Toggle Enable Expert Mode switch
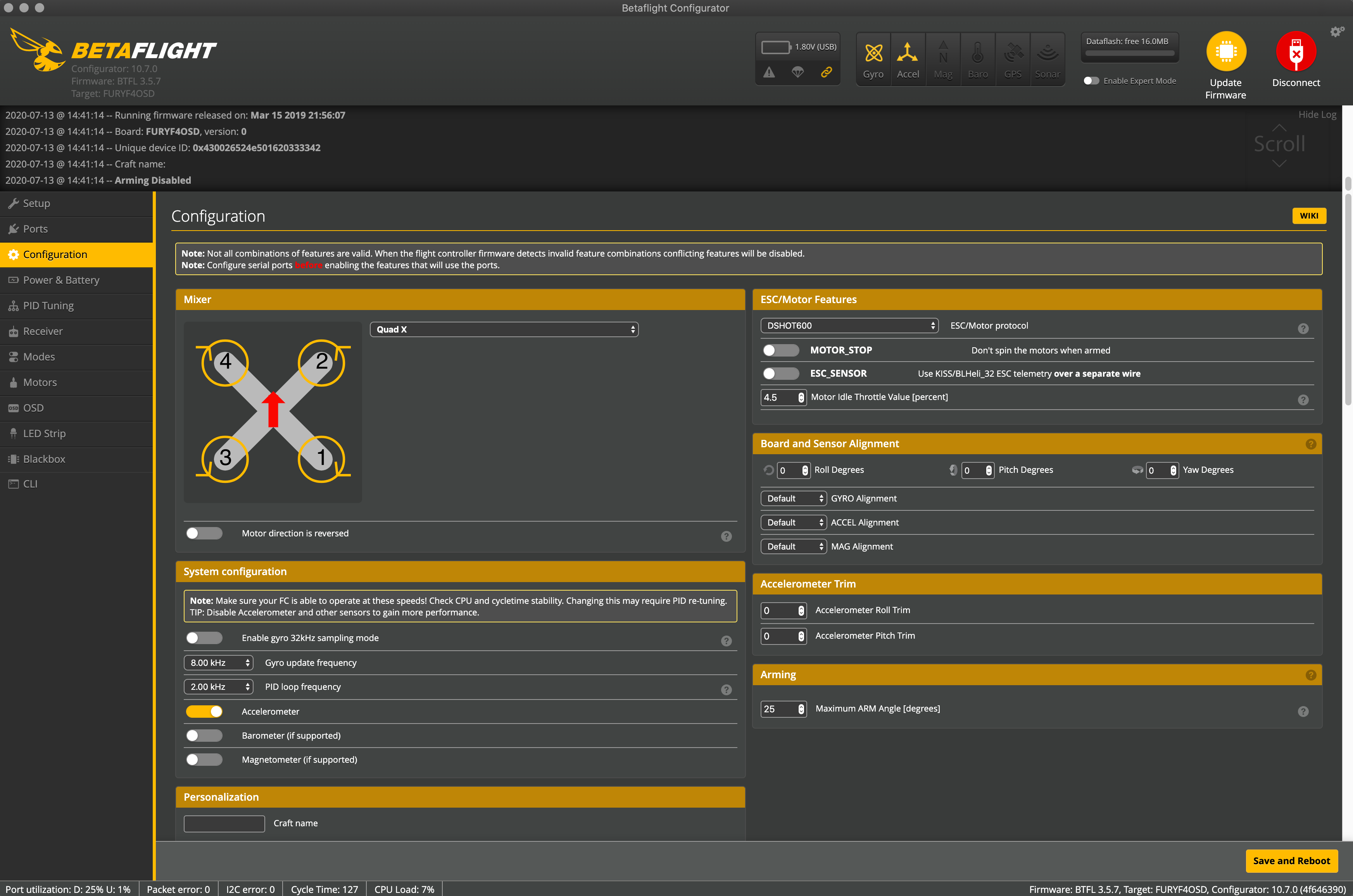 point(1091,81)
